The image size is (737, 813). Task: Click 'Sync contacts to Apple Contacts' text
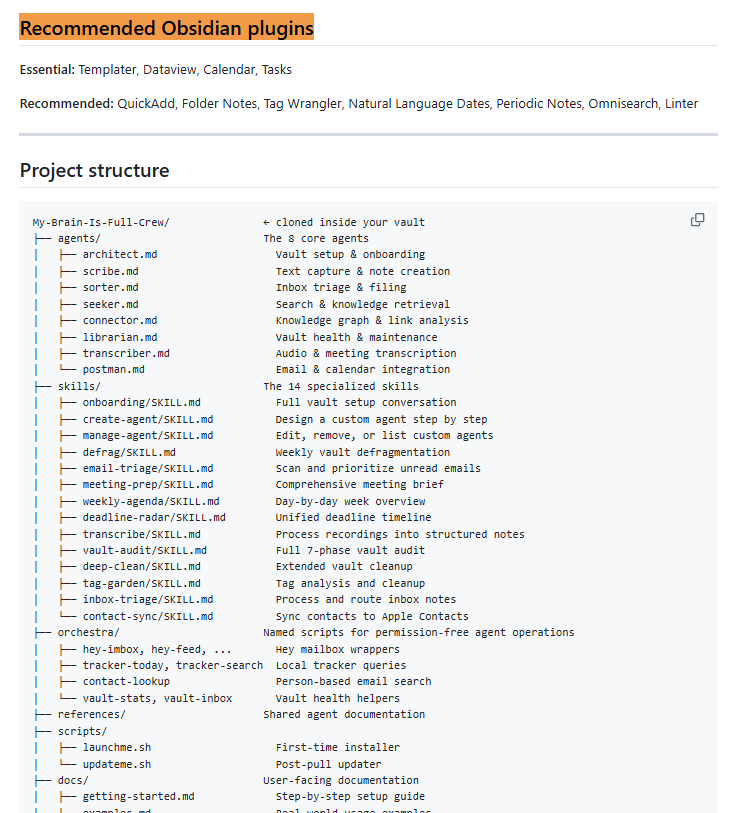point(372,616)
